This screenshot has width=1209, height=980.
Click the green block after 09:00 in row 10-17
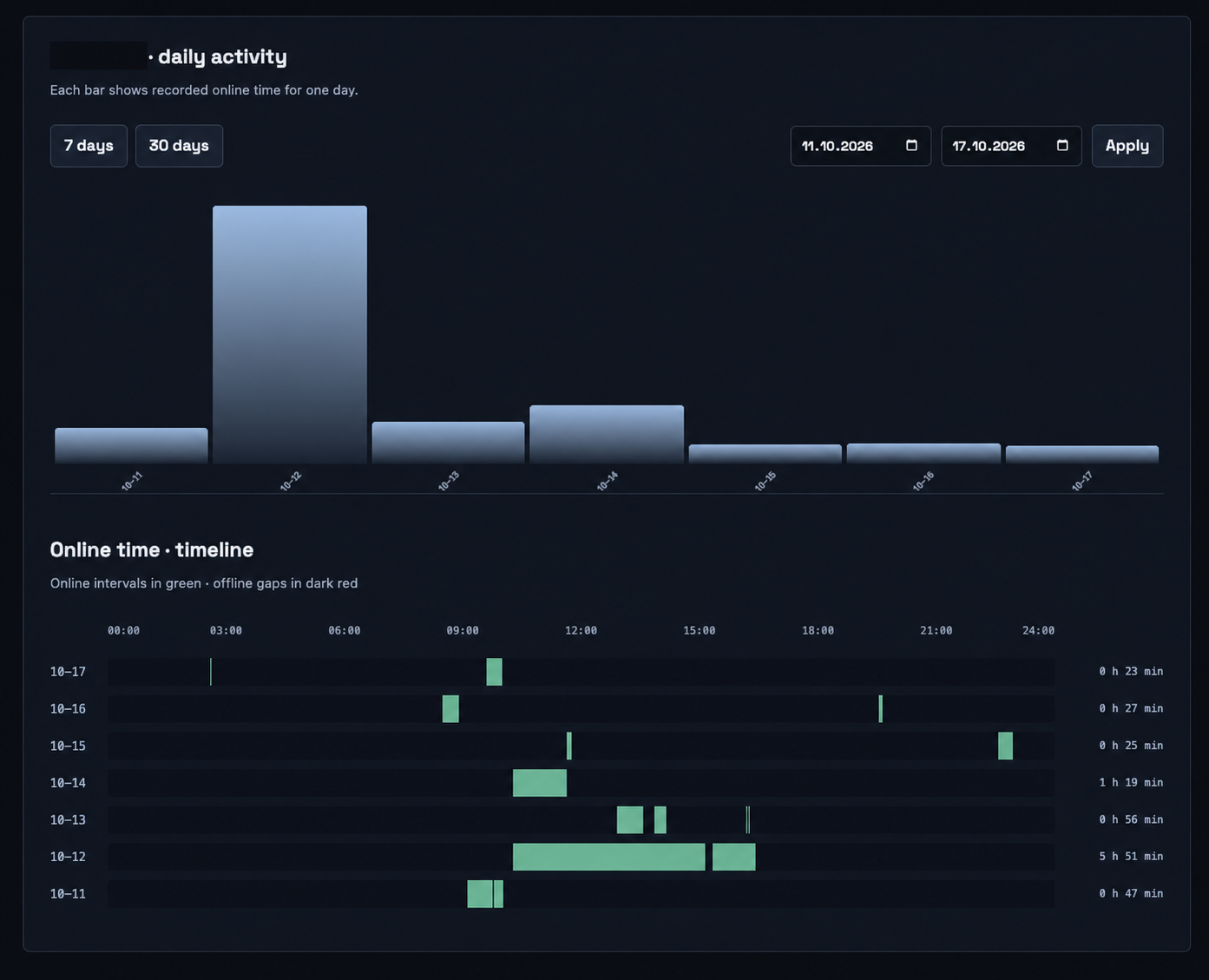pyautogui.click(x=494, y=672)
